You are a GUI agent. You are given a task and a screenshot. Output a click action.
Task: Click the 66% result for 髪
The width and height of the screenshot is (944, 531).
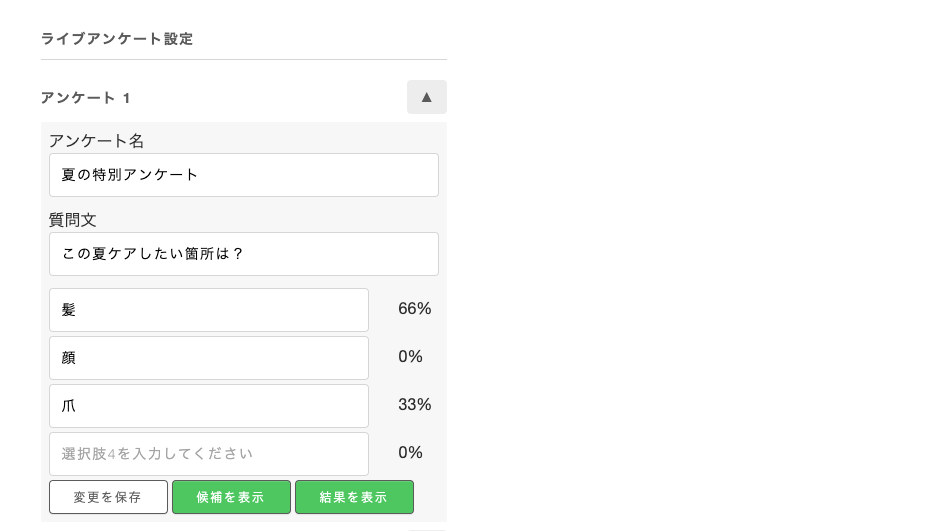pos(414,309)
